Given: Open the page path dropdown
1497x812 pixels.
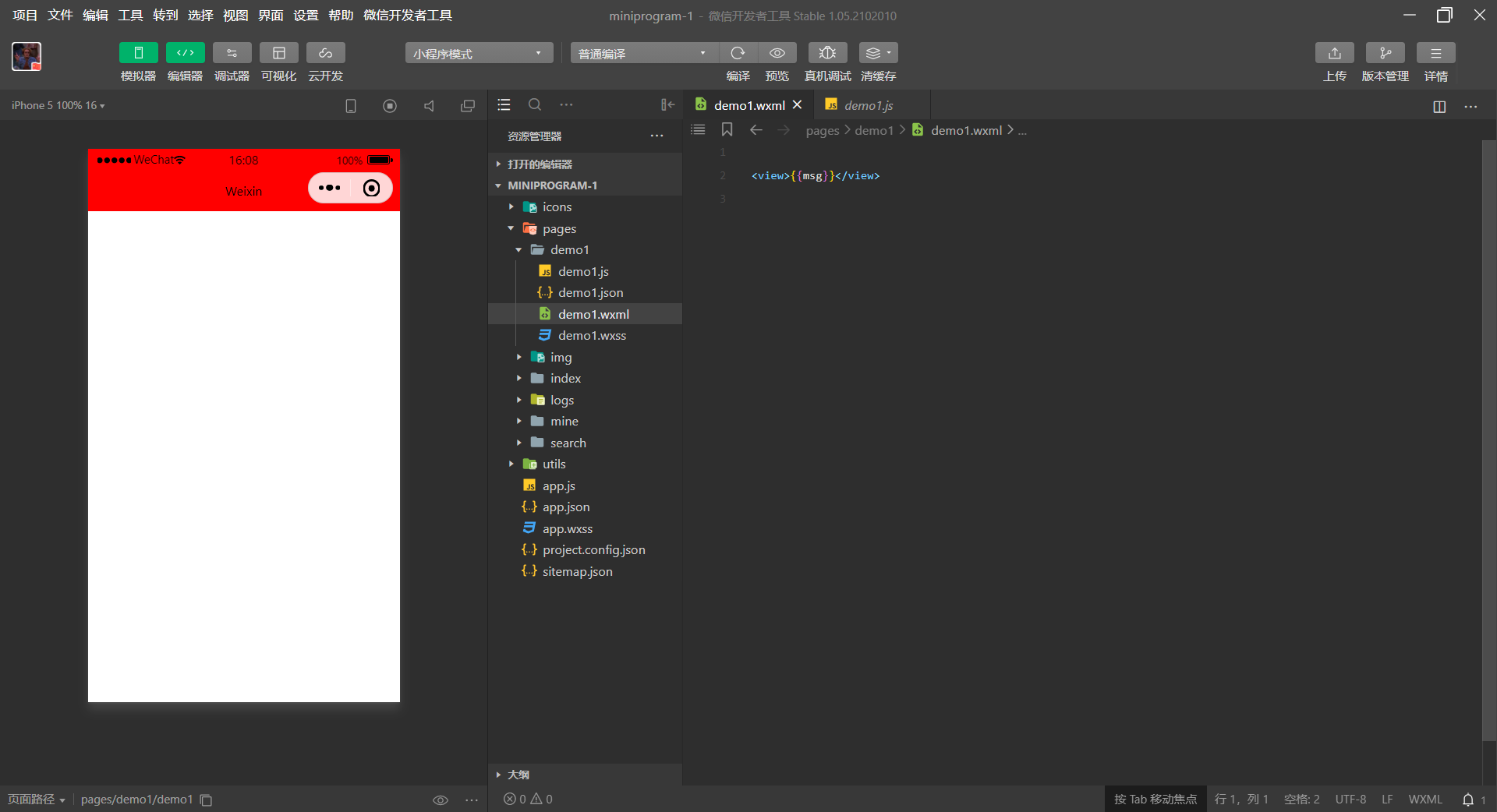Looking at the screenshot, I should click(x=36, y=800).
